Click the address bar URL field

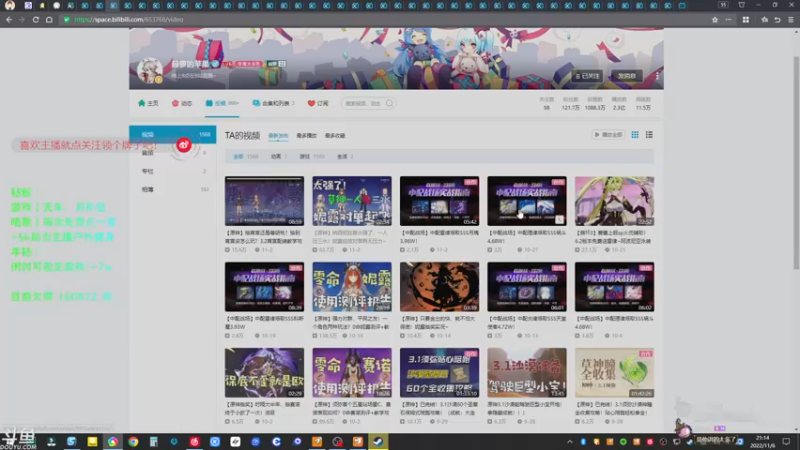[x=383, y=19]
